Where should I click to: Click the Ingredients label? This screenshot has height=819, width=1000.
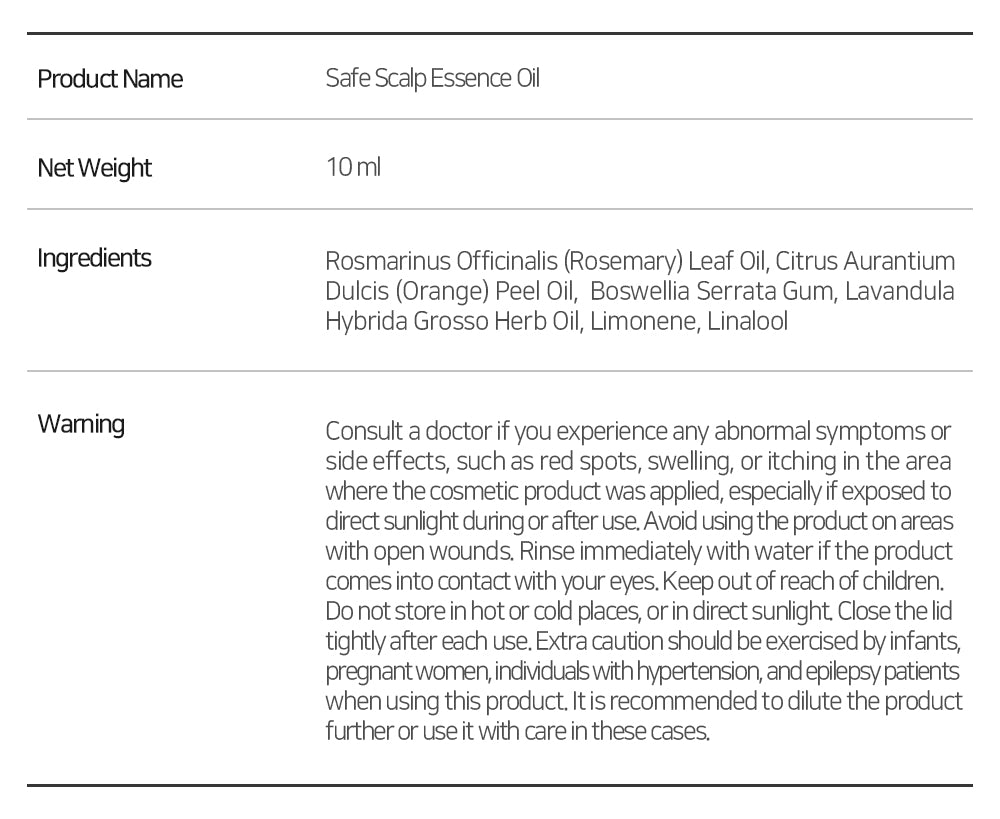[x=94, y=258]
